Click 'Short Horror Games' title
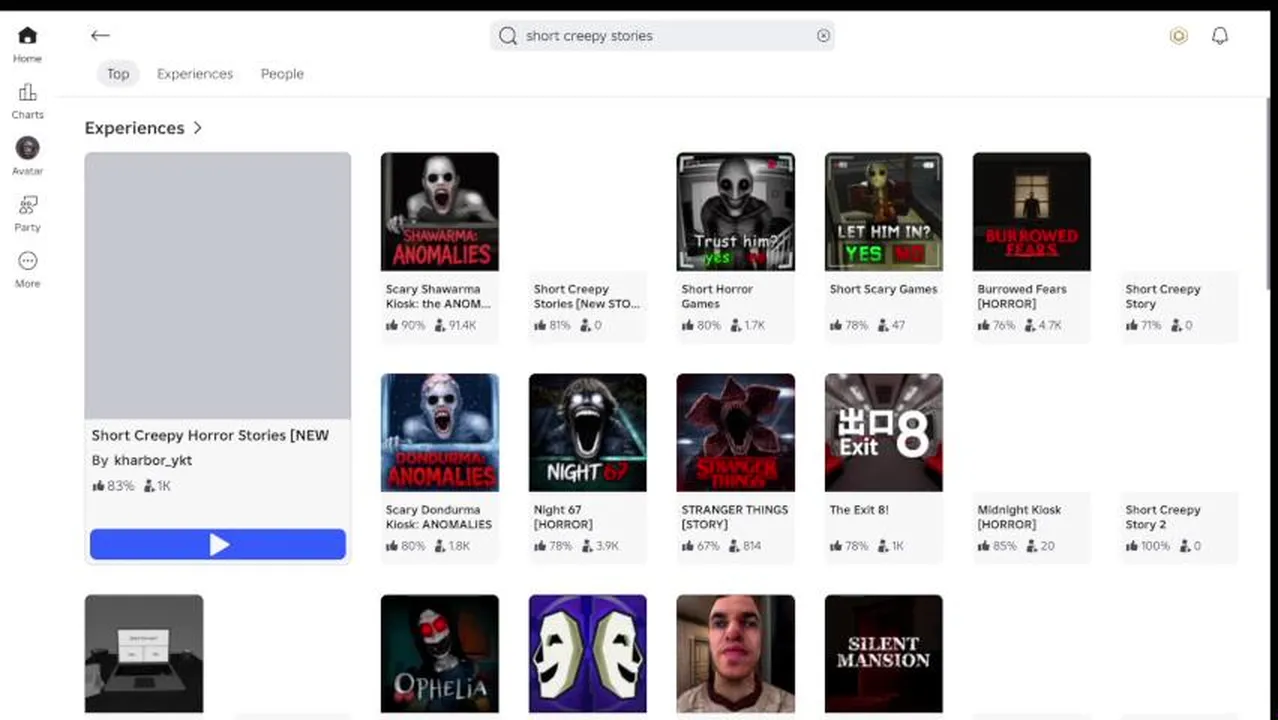 [717, 296]
